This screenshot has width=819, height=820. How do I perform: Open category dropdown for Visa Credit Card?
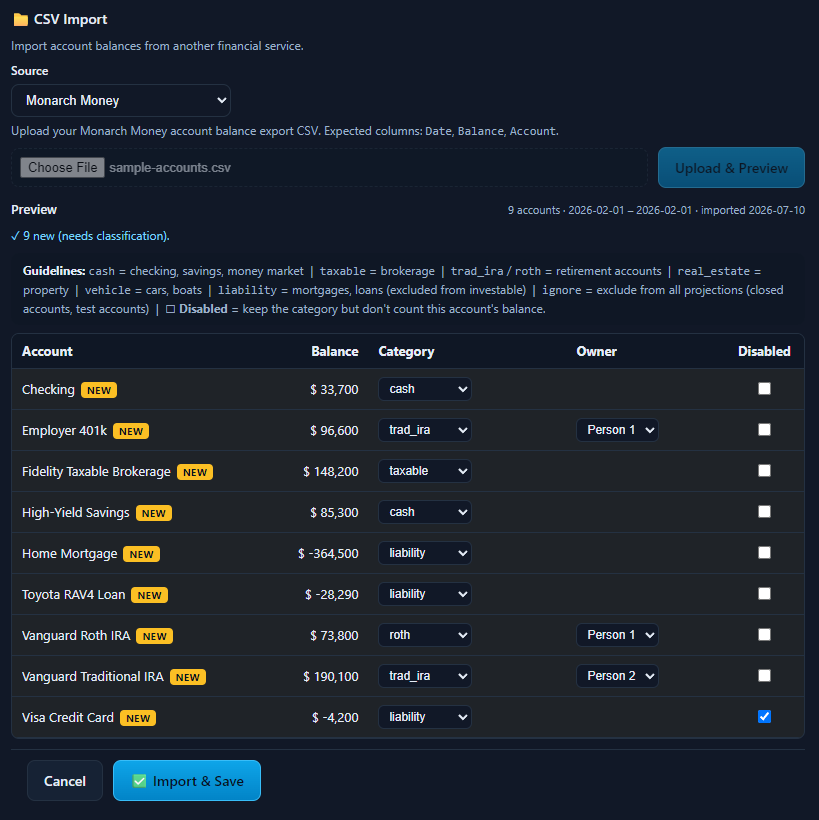tap(425, 717)
